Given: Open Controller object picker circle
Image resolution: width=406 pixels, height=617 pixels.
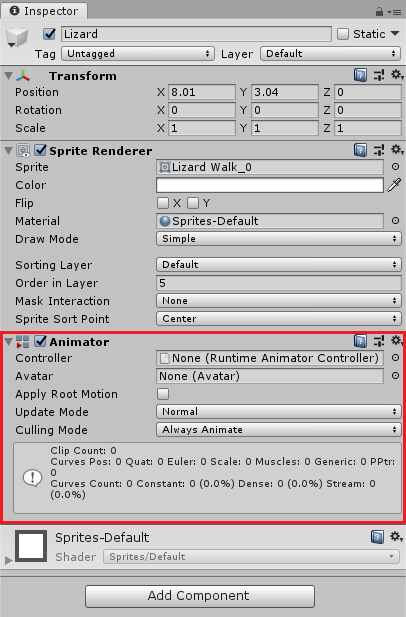Looking at the screenshot, I should (x=395, y=358).
